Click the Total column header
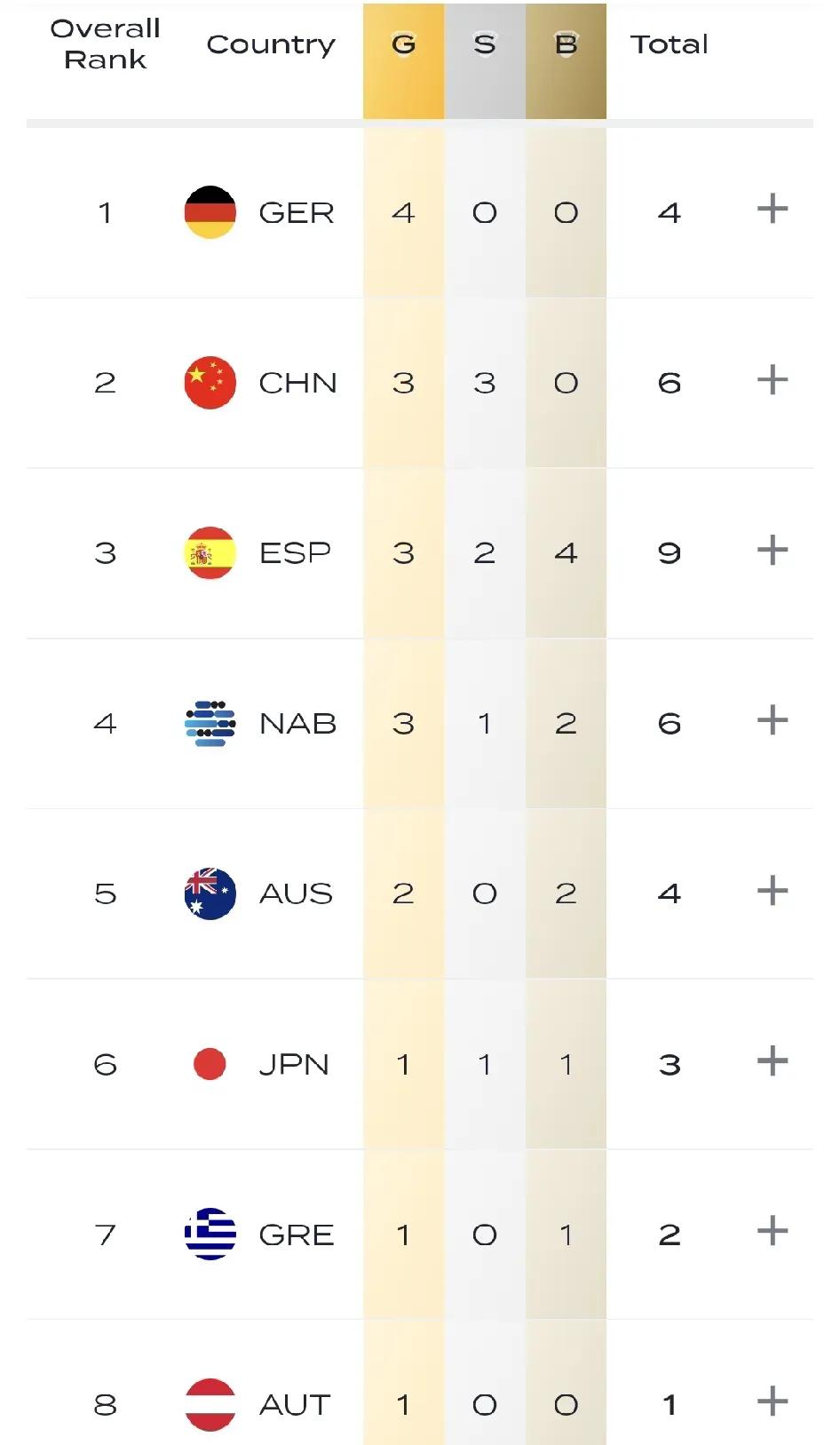 [670, 44]
